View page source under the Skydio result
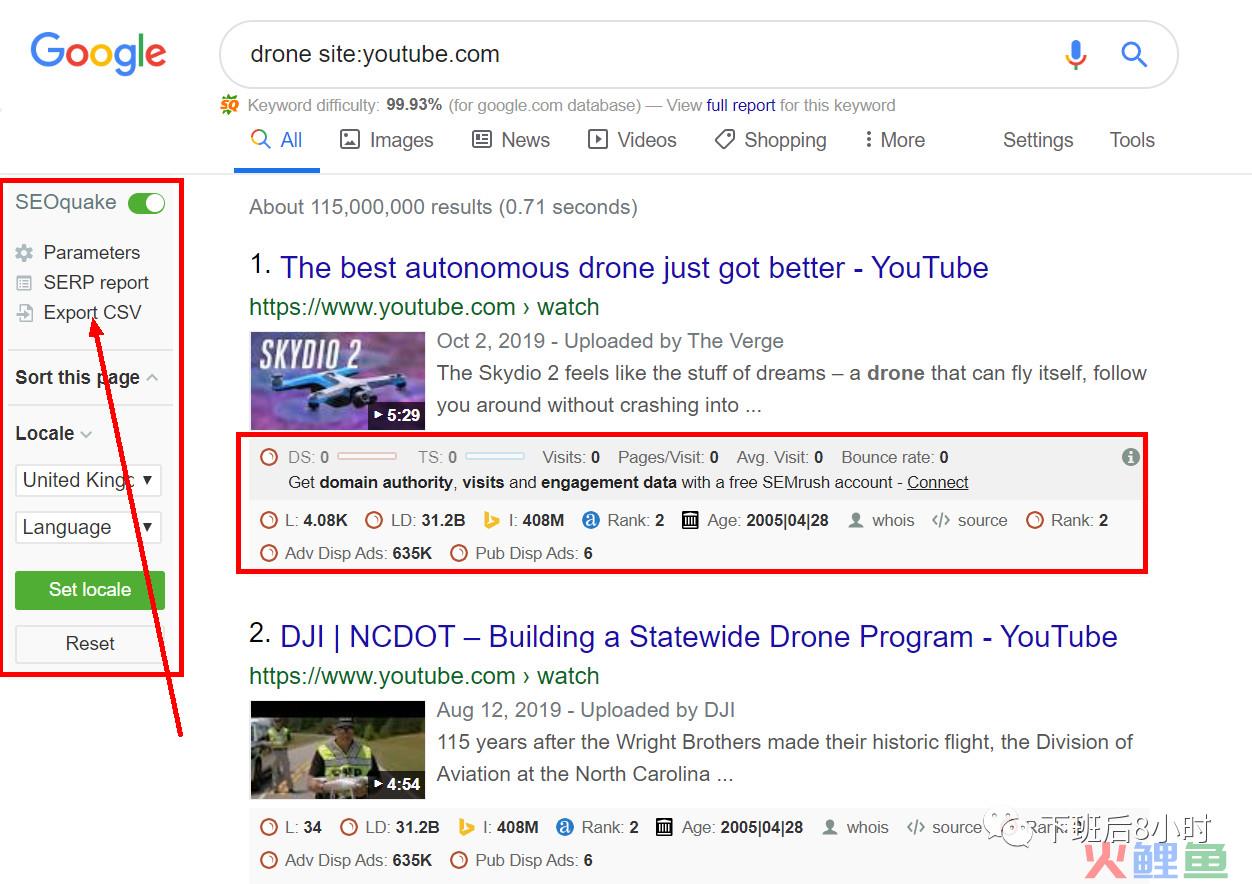The height and width of the screenshot is (884, 1252). pyautogui.click(x=969, y=520)
